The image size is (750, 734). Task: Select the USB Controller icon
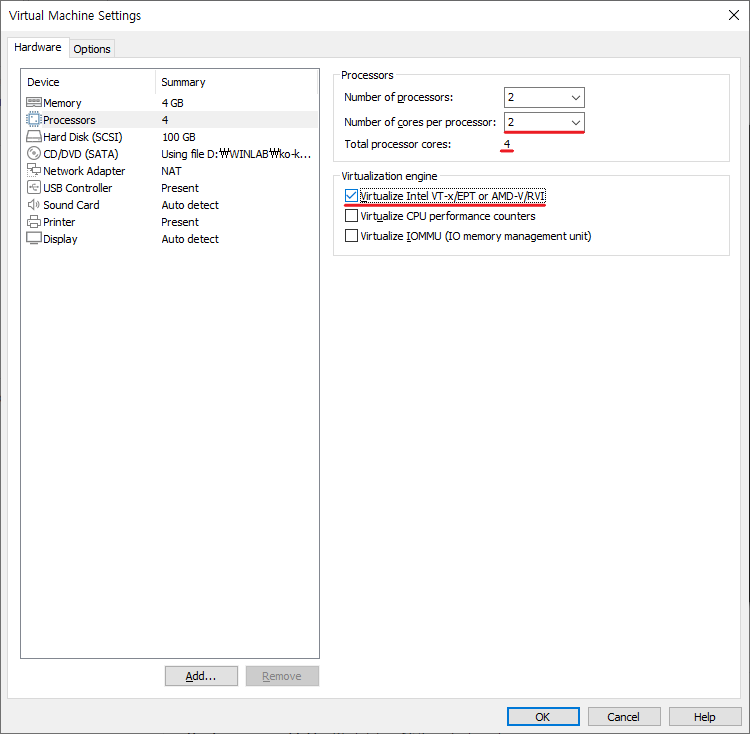pos(33,187)
